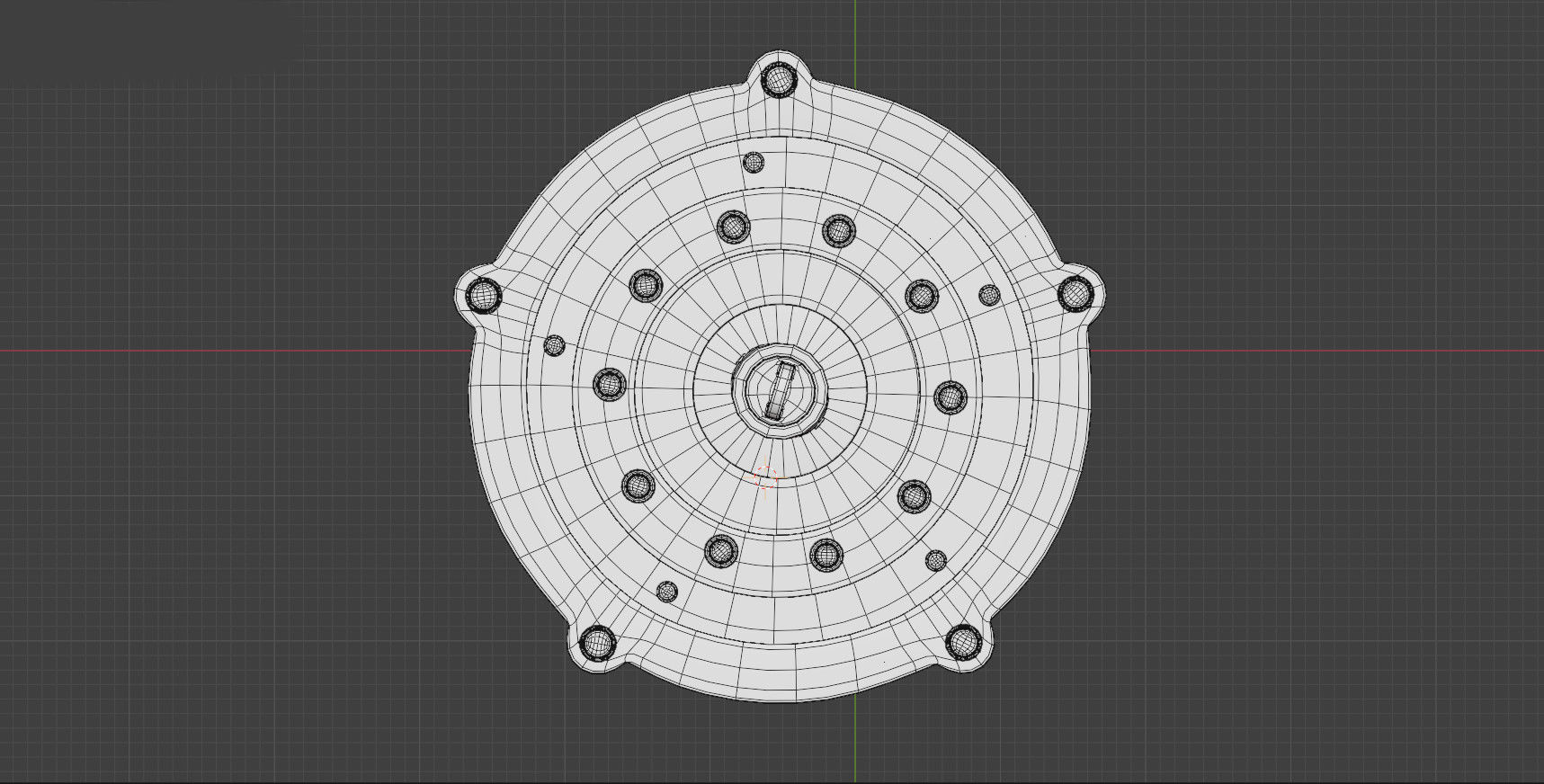
Task: Select the bolt hole in the right mounting lug
Action: (1074, 293)
